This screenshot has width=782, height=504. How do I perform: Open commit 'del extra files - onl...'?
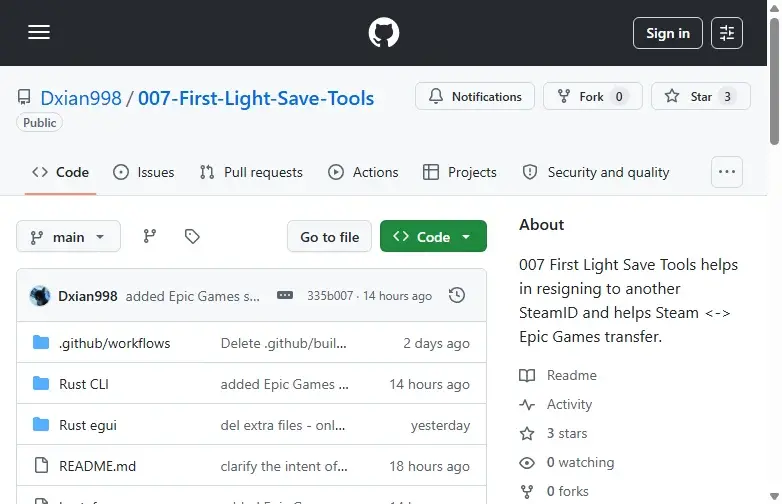pos(283,425)
